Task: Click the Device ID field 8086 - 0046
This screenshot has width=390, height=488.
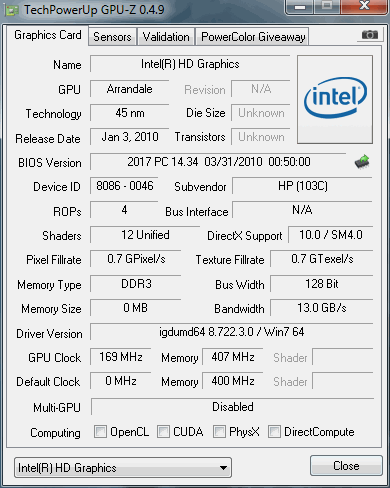Action: (x=124, y=186)
